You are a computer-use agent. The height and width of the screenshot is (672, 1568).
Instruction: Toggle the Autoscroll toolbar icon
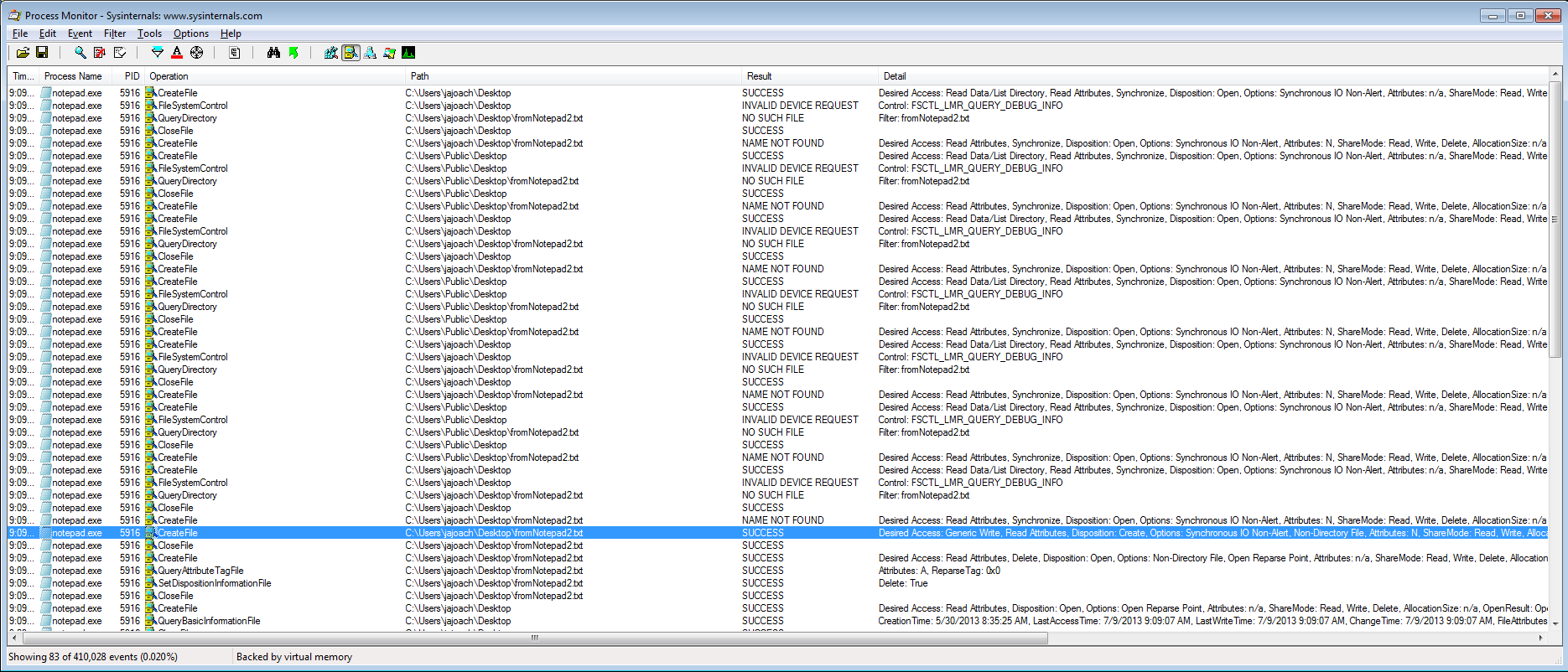100,53
